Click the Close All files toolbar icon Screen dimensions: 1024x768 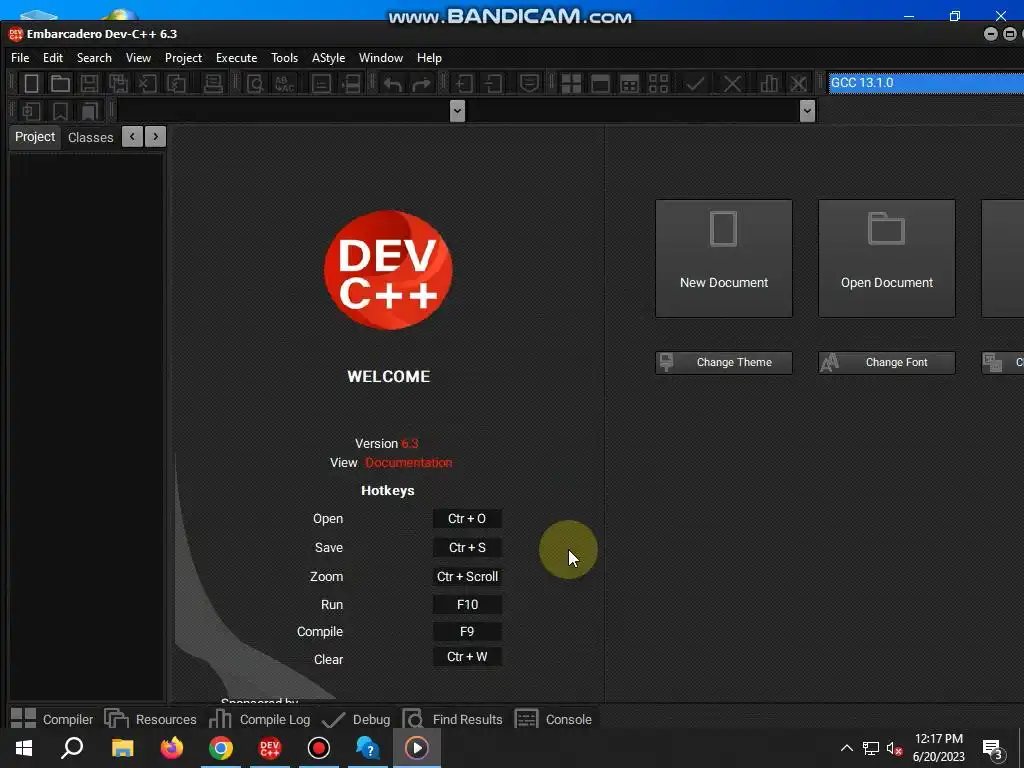(177, 83)
